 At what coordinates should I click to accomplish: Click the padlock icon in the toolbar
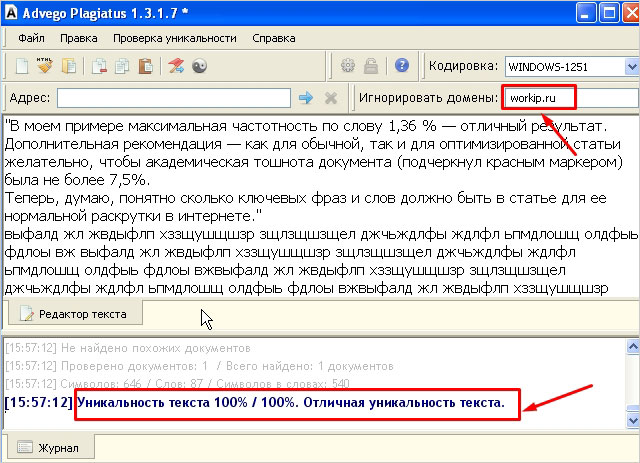pyautogui.click(x=371, y=66)
